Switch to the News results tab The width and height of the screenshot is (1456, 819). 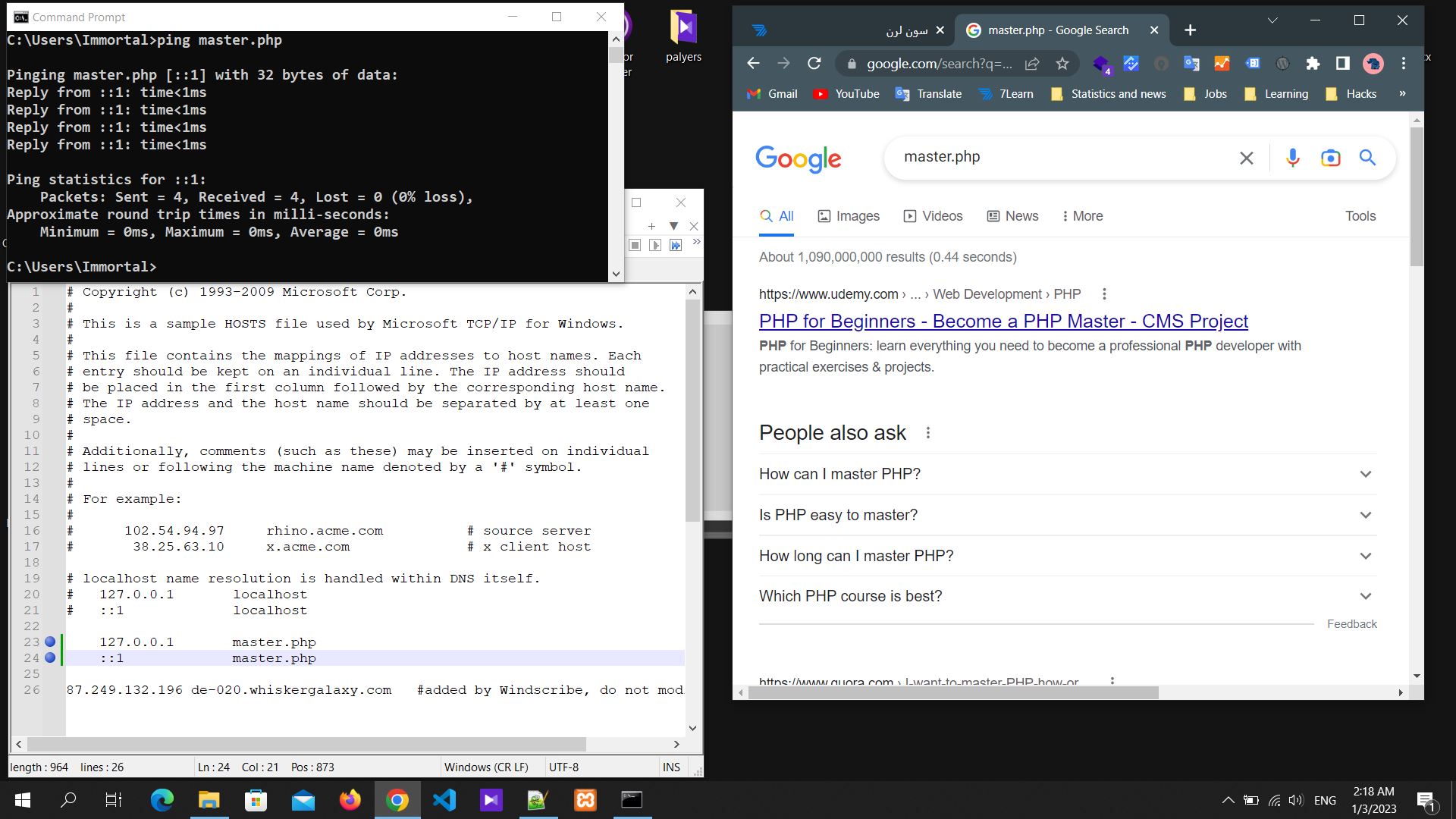[x=1012, y=216]
